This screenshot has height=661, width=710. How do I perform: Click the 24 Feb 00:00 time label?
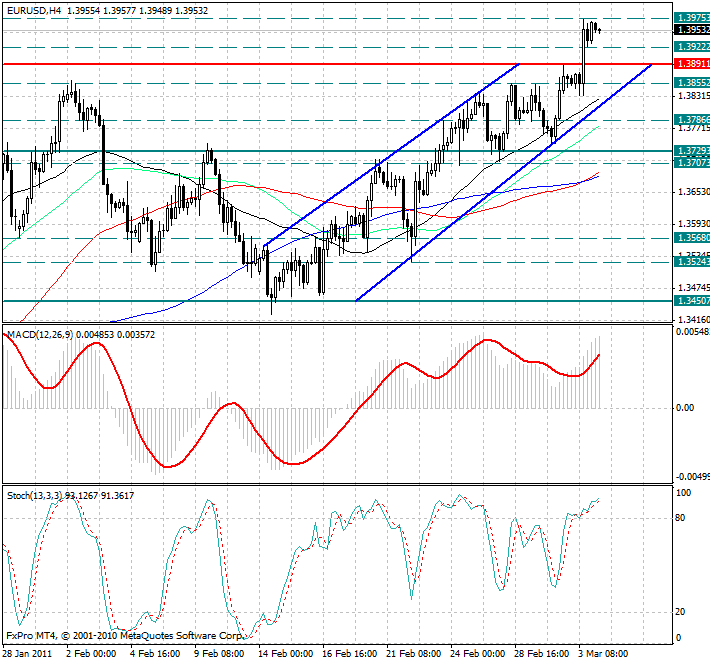pos(477,654)
